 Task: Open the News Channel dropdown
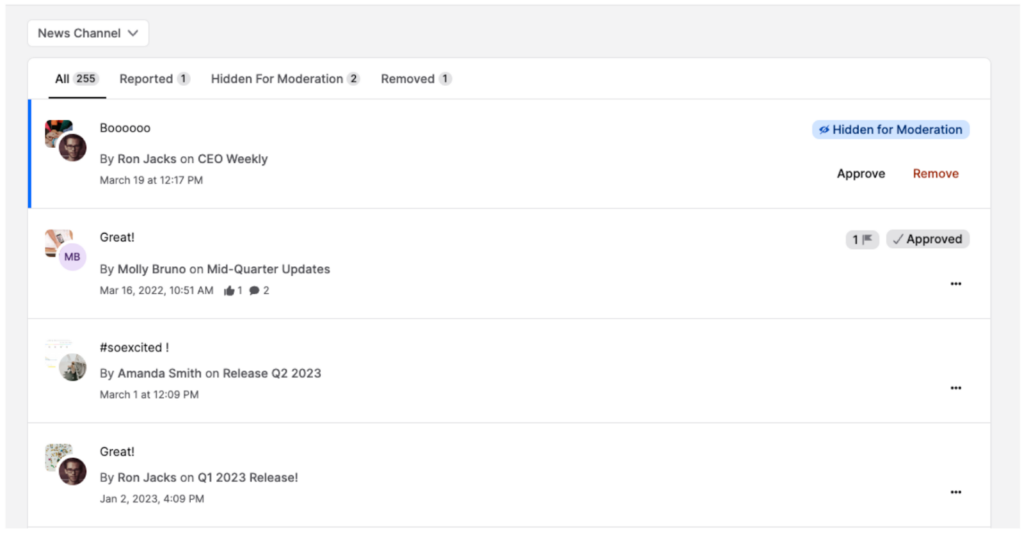(88, 33)
